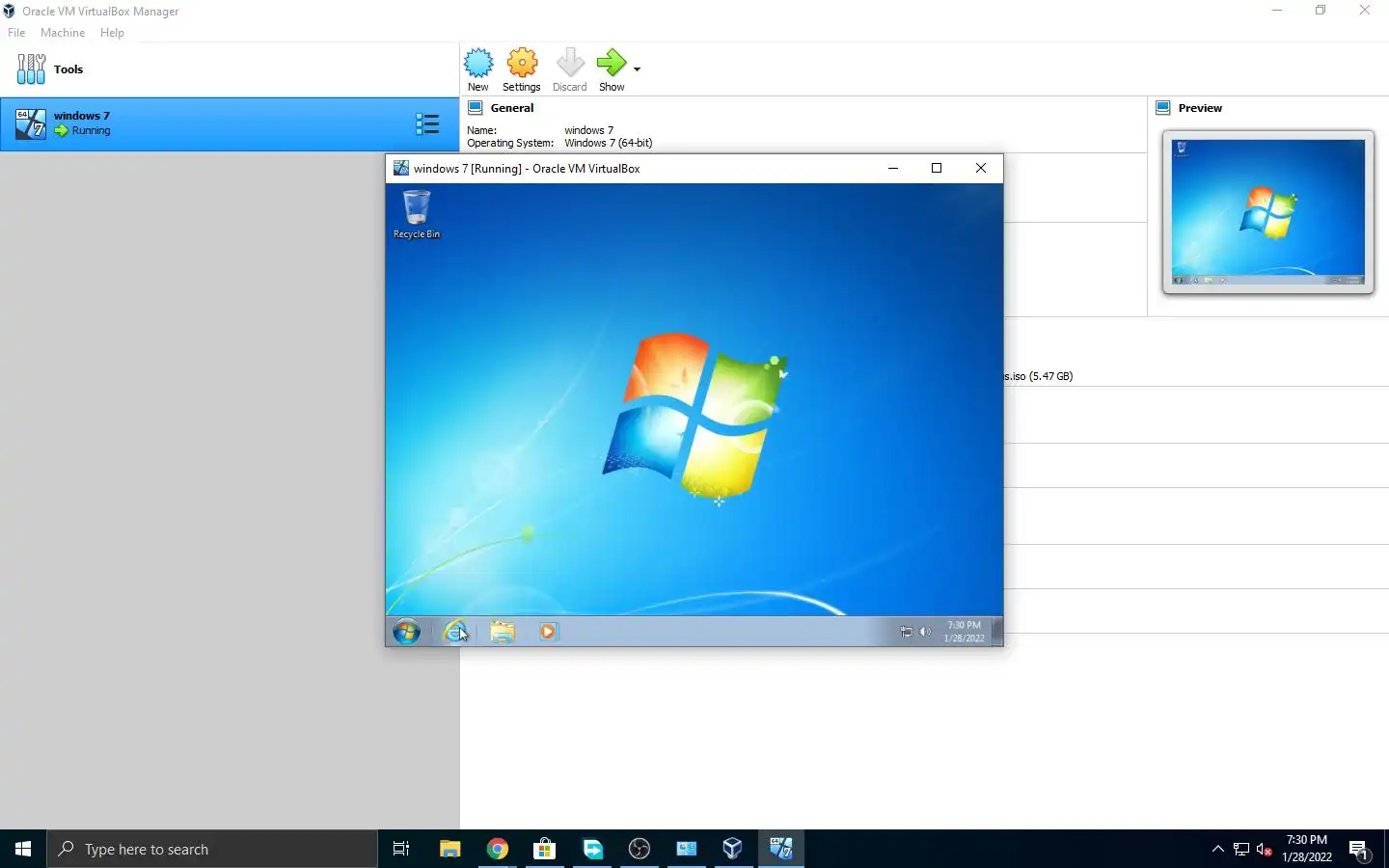Click the Preview panel monitor icon

tap(1163, 108)
